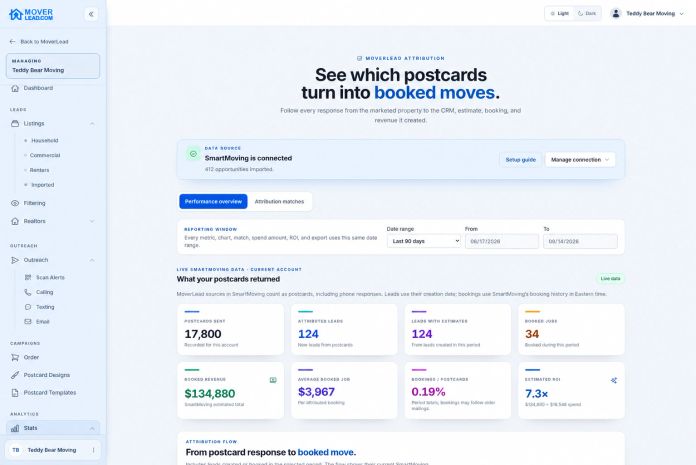Screen dimensions: 696x465
Task: Click the Postcard Templates document icon
Action: coord(15,393)
